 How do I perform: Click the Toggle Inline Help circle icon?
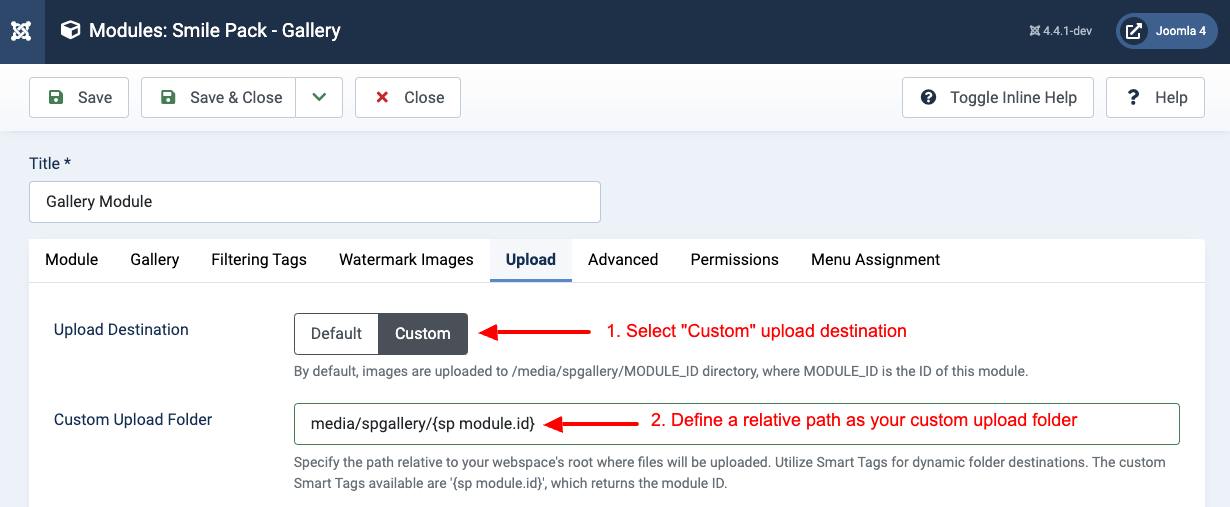pyautogui.click(x=928, y=97)
